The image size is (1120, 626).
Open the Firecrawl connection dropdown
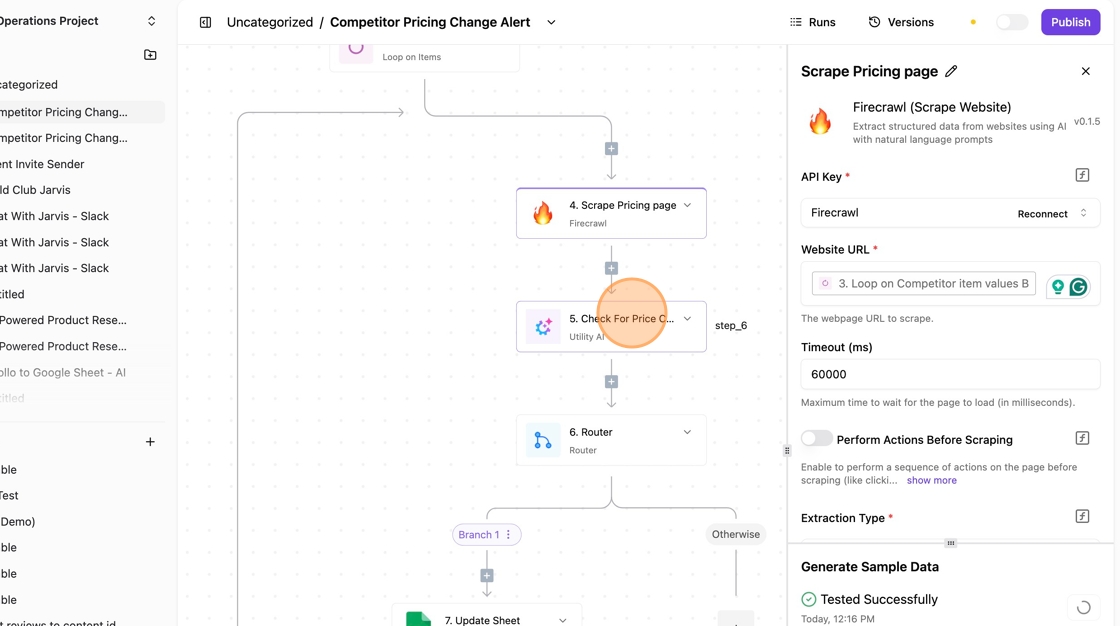pyautogui.click(x=1083, y=213)
